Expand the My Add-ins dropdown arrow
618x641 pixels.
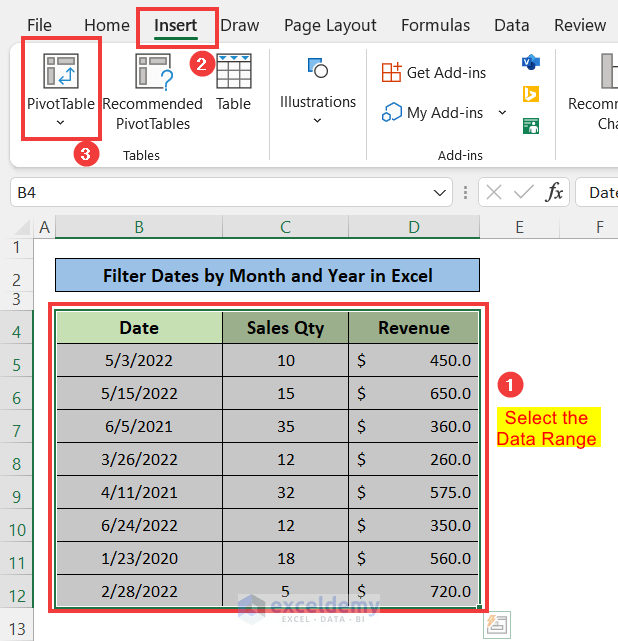pos(502,112)
